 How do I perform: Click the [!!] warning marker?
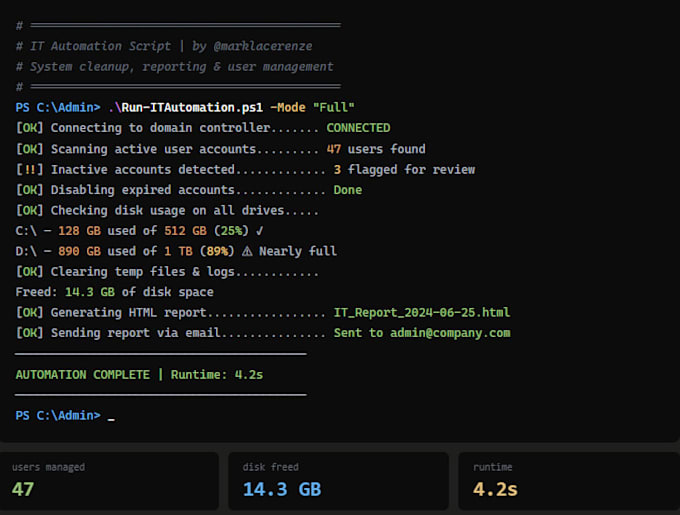click(x=29, y=169)
